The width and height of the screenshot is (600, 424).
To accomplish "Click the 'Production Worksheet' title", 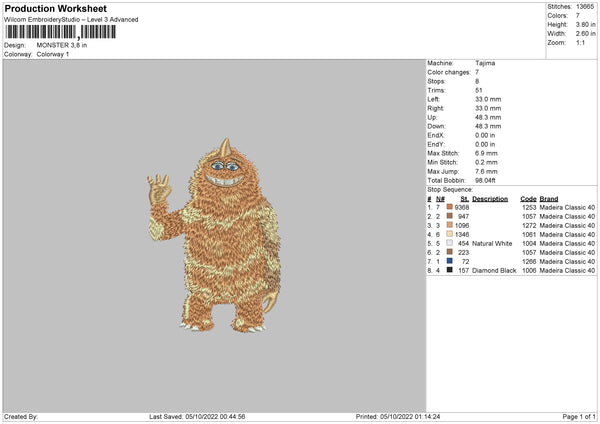I will click(55, 8).
